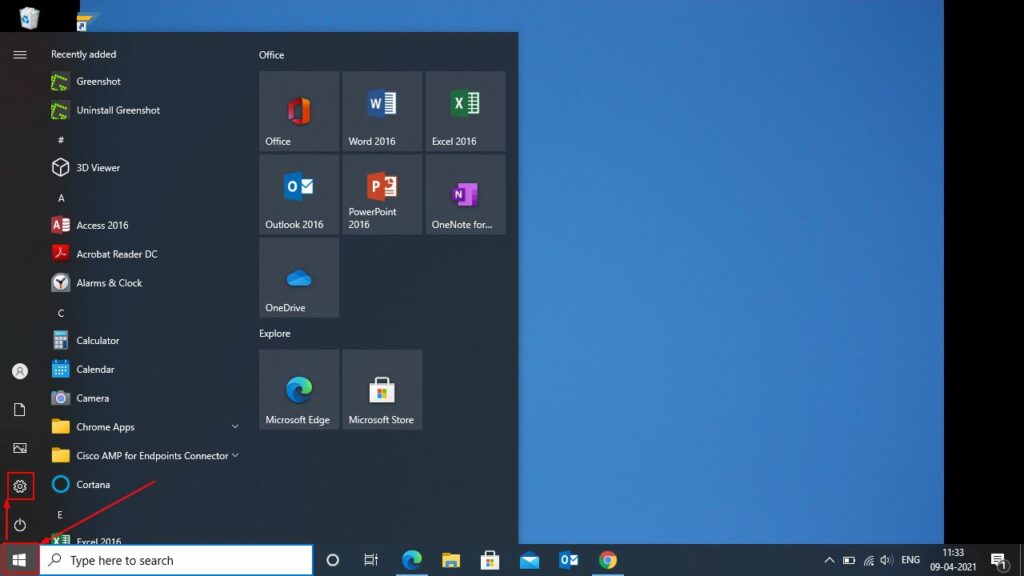
Task: Open Alarms & Clock from the list
Action: click(x=105, y=282)
